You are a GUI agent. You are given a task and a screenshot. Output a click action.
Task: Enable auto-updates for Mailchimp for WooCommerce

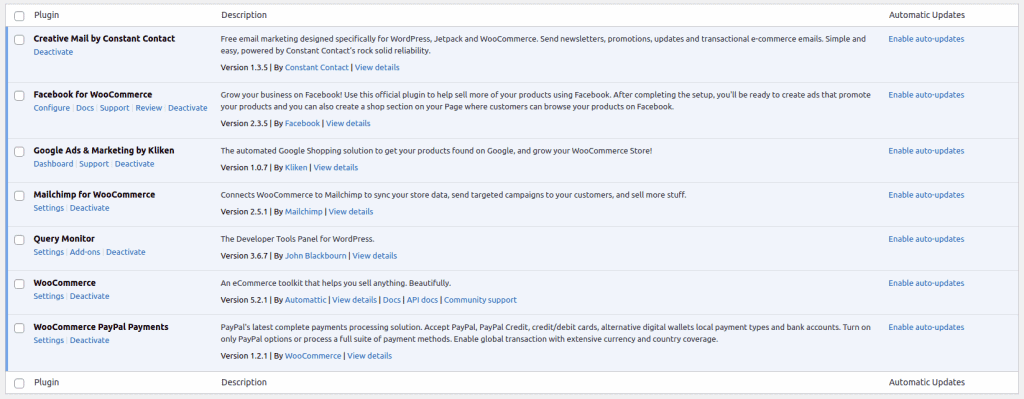point(926,195)
